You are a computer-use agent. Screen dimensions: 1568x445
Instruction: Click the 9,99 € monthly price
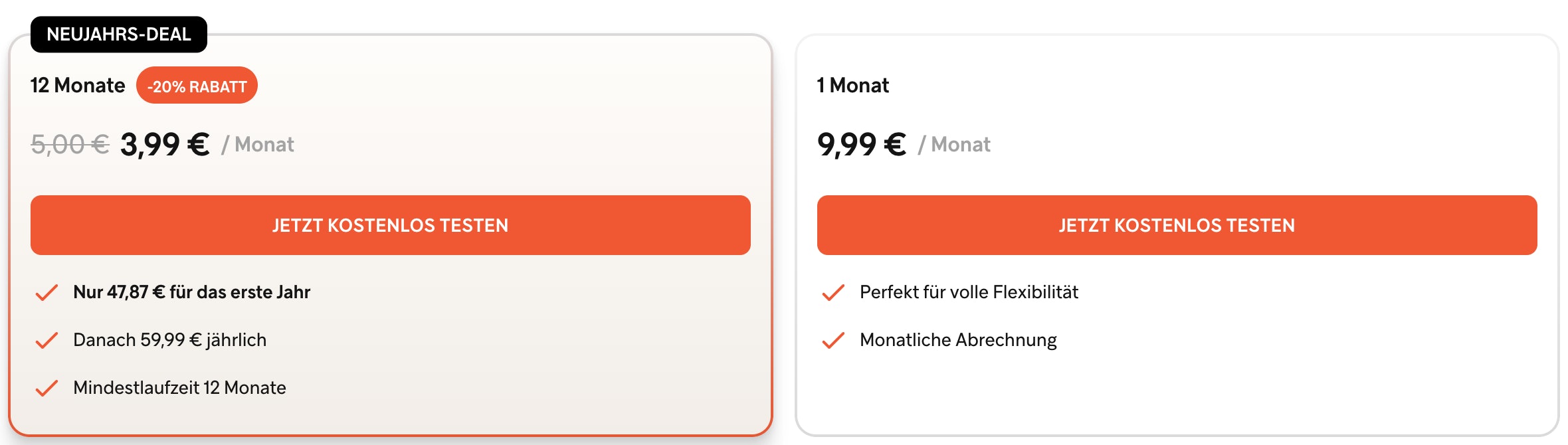point(861,145)
